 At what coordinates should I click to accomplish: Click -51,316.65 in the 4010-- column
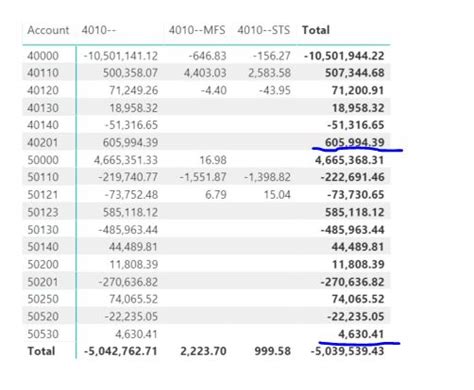click(x=131, y=125)
